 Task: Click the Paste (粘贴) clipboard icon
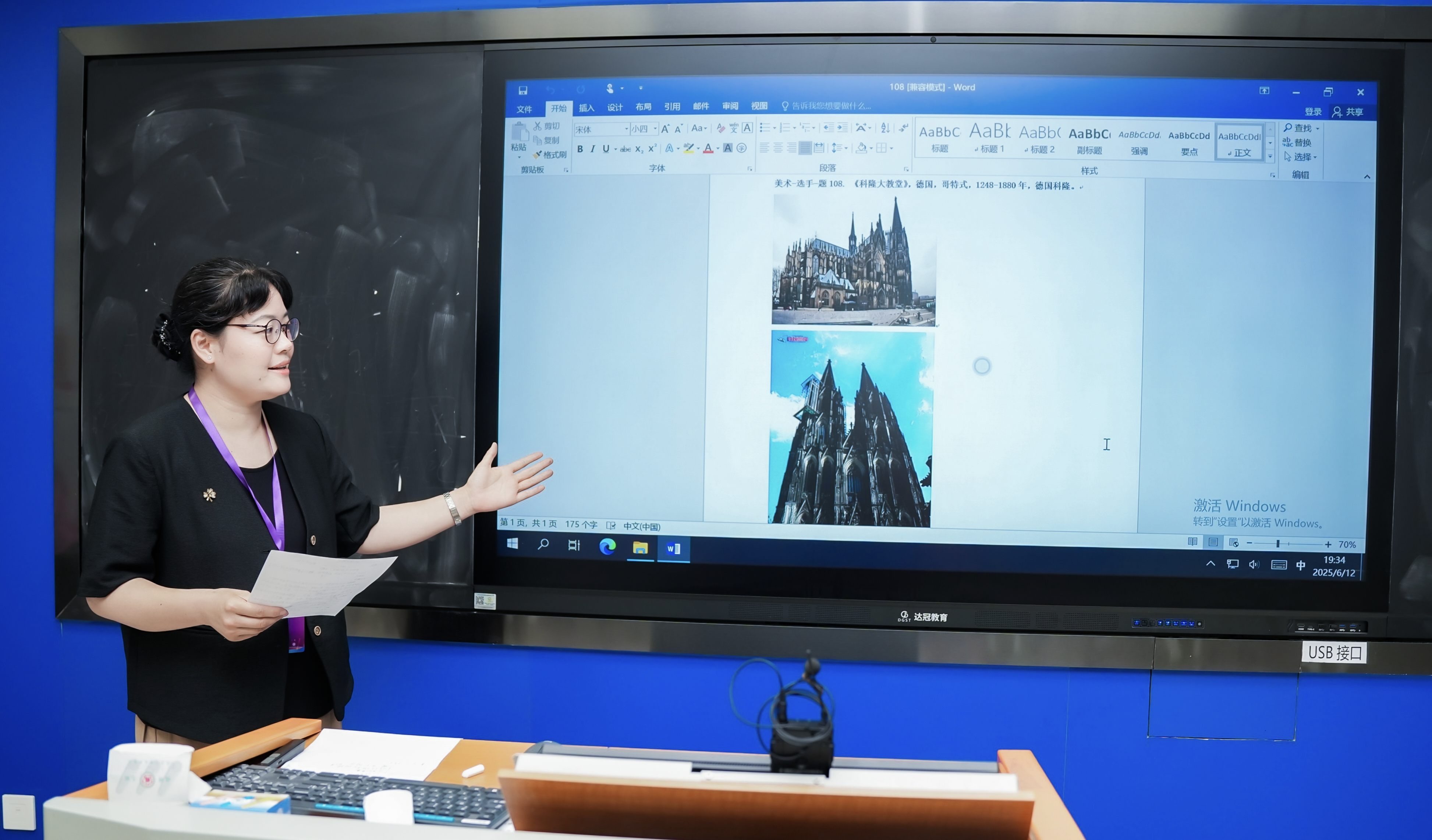point(520,132)
